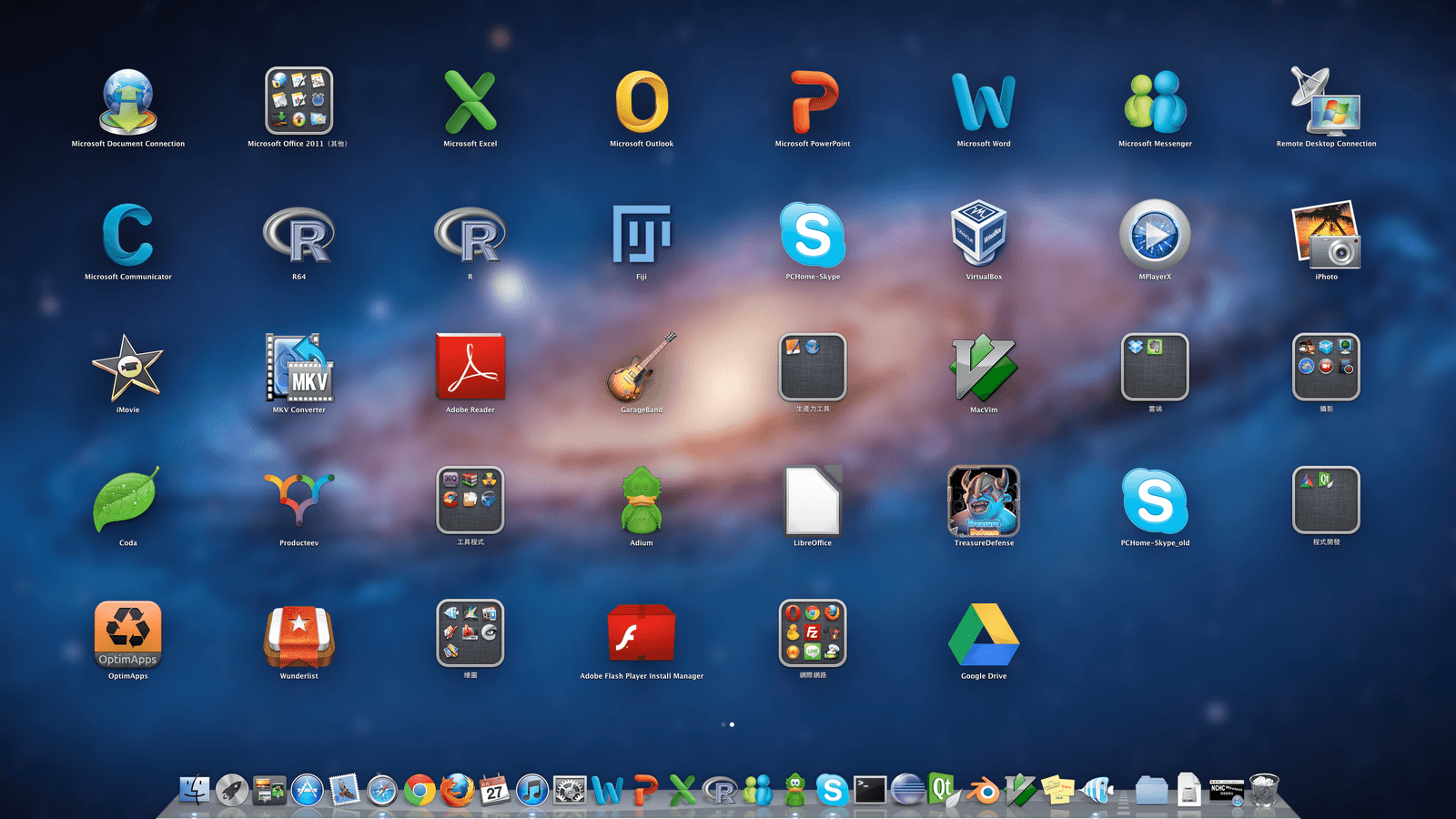Expand the 程式開發 folder

click(x=1326, y=500)
